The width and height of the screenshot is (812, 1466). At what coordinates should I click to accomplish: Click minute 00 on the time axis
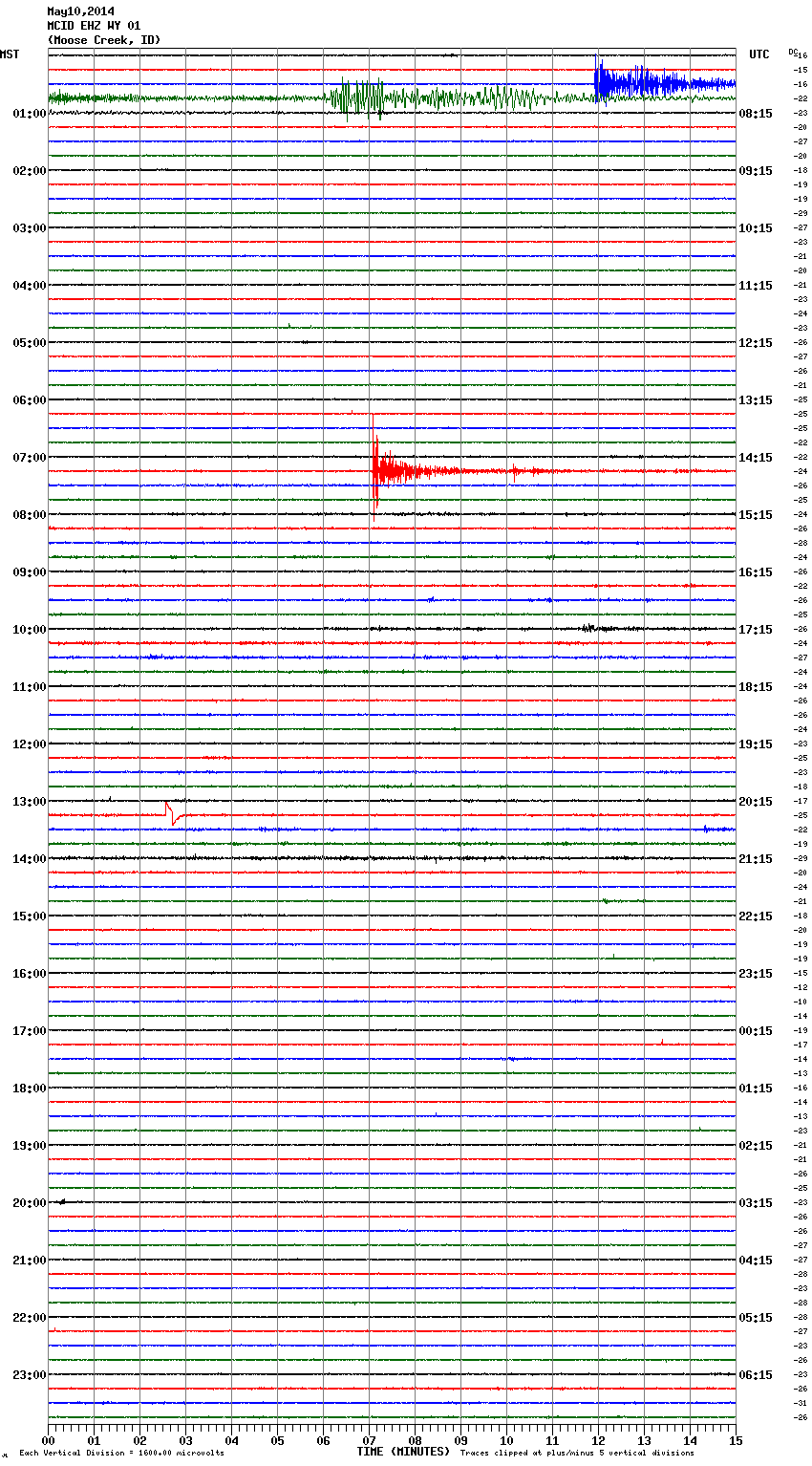point(48,1440)
